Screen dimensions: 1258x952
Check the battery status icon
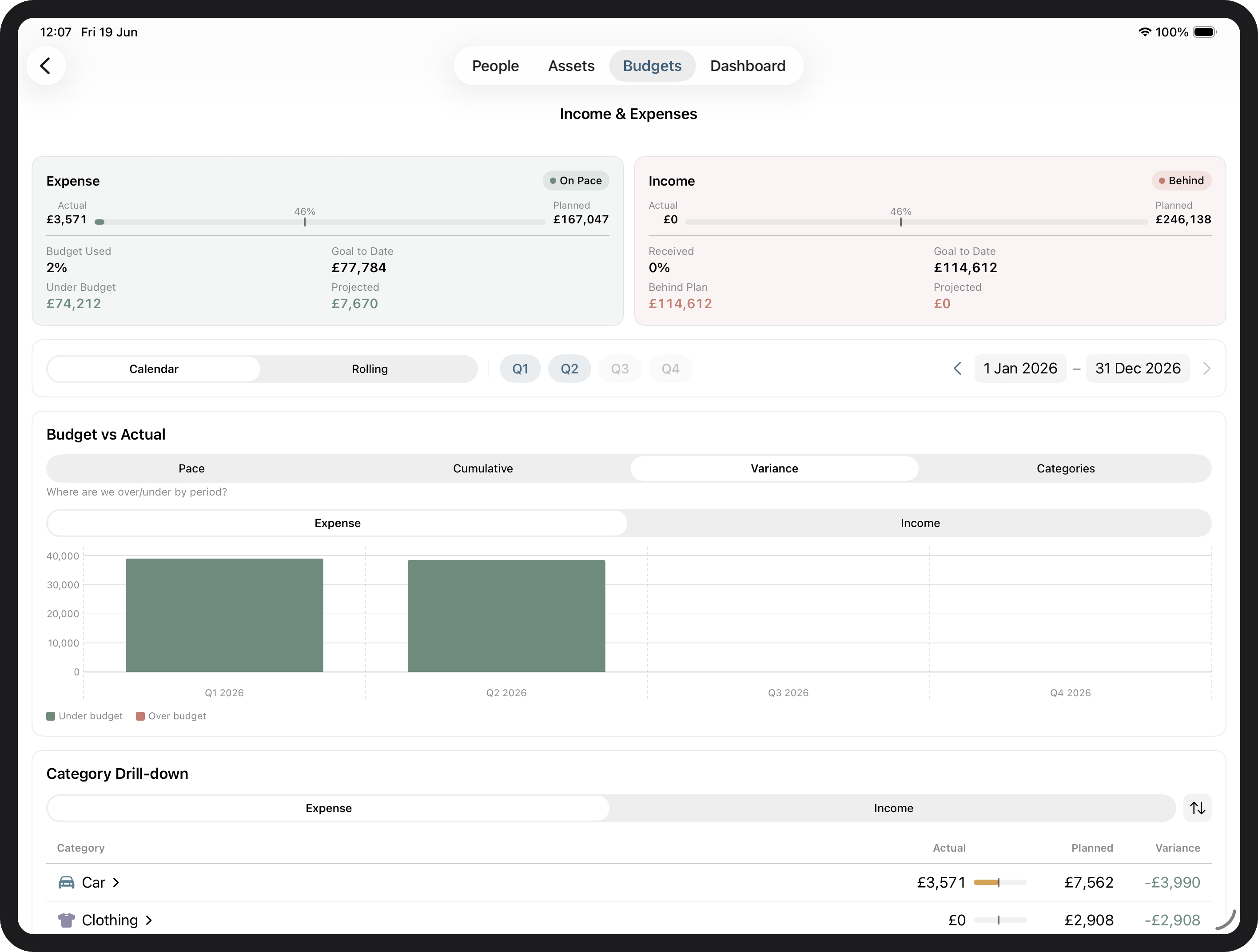click(1205, 32)
